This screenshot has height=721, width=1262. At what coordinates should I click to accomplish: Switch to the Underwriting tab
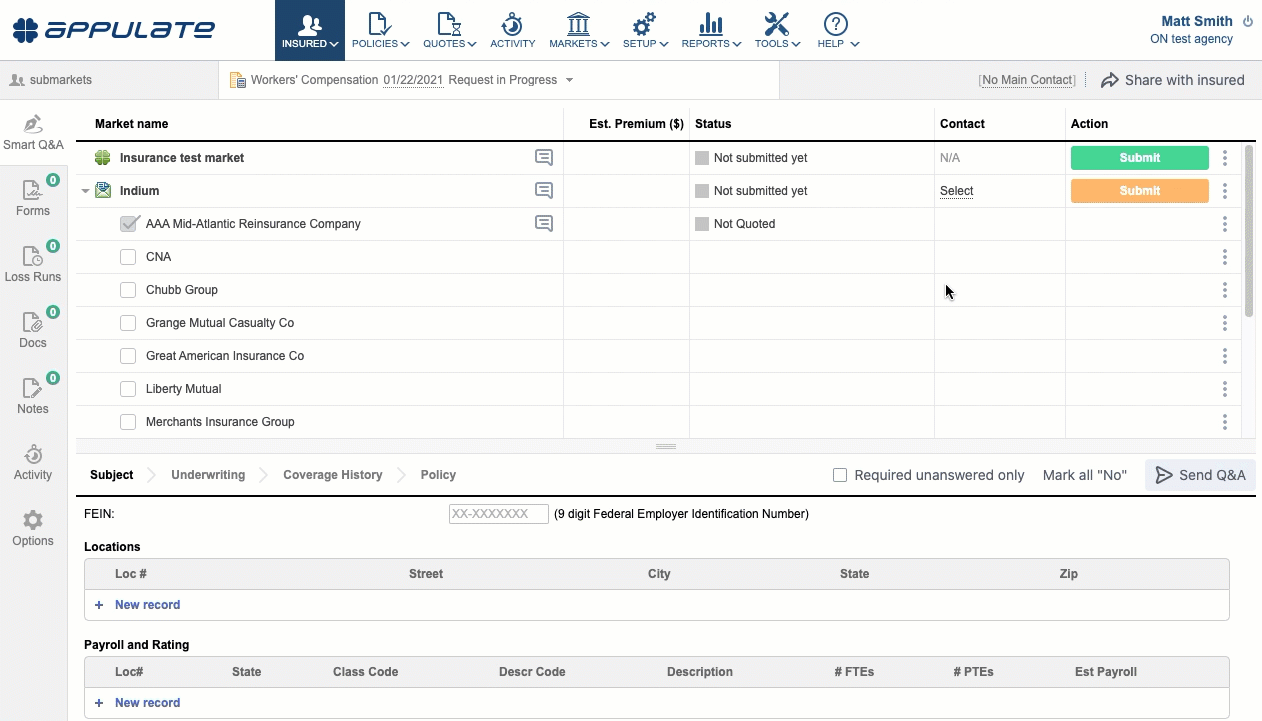(208, 475)
